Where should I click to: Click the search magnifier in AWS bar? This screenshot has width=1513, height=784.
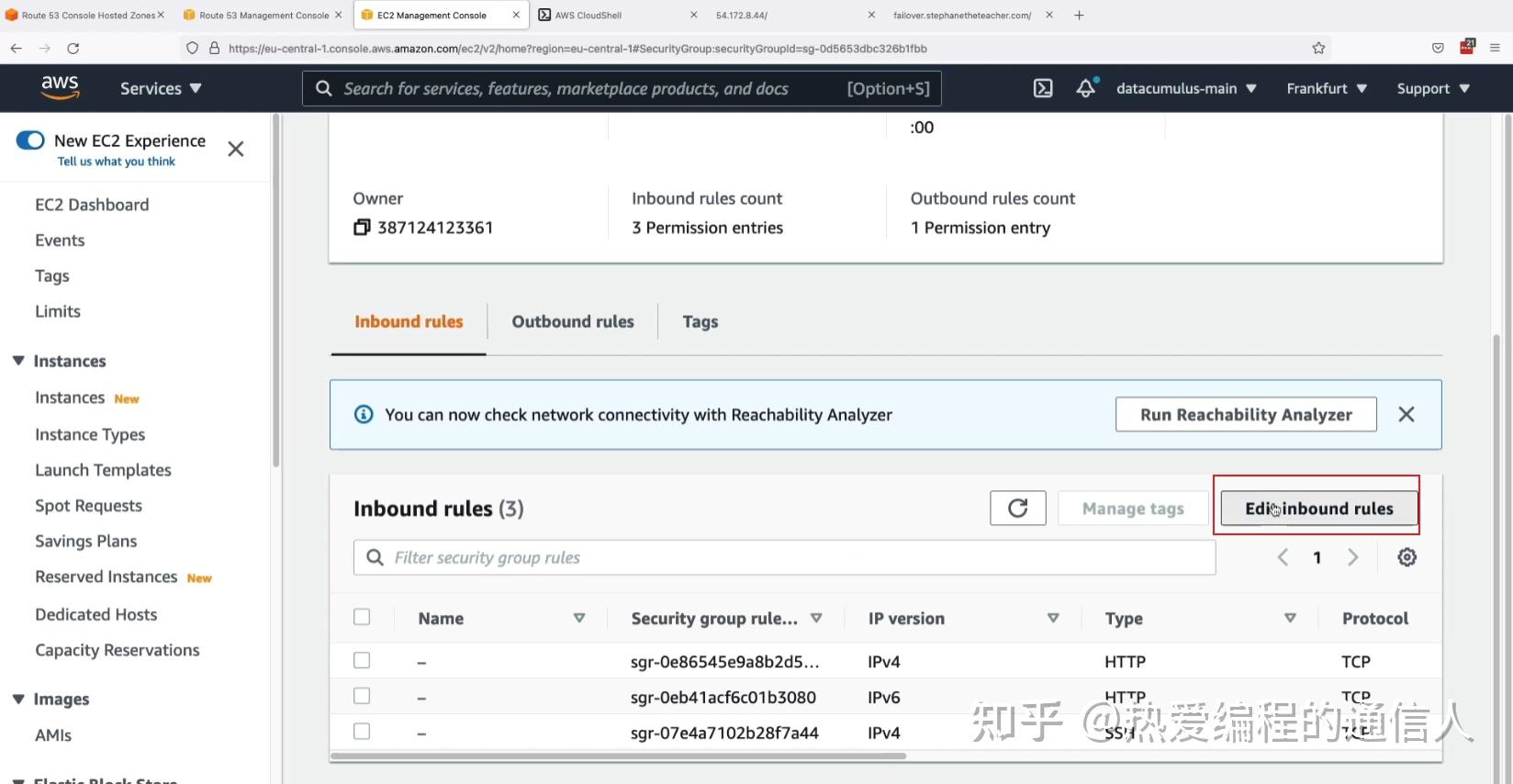(323, 88)
